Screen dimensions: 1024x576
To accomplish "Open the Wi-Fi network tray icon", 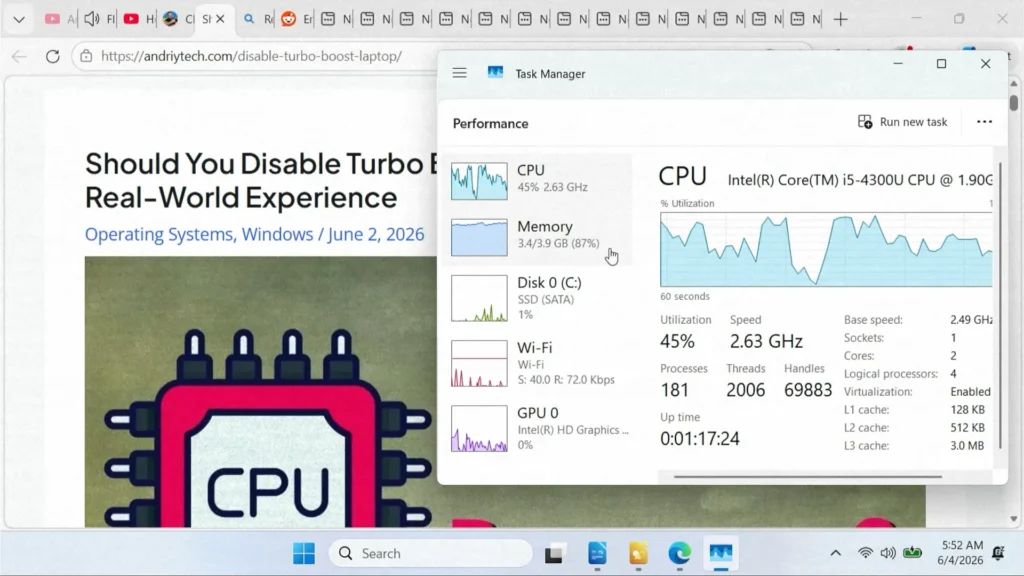I will (x=865, y=553).
